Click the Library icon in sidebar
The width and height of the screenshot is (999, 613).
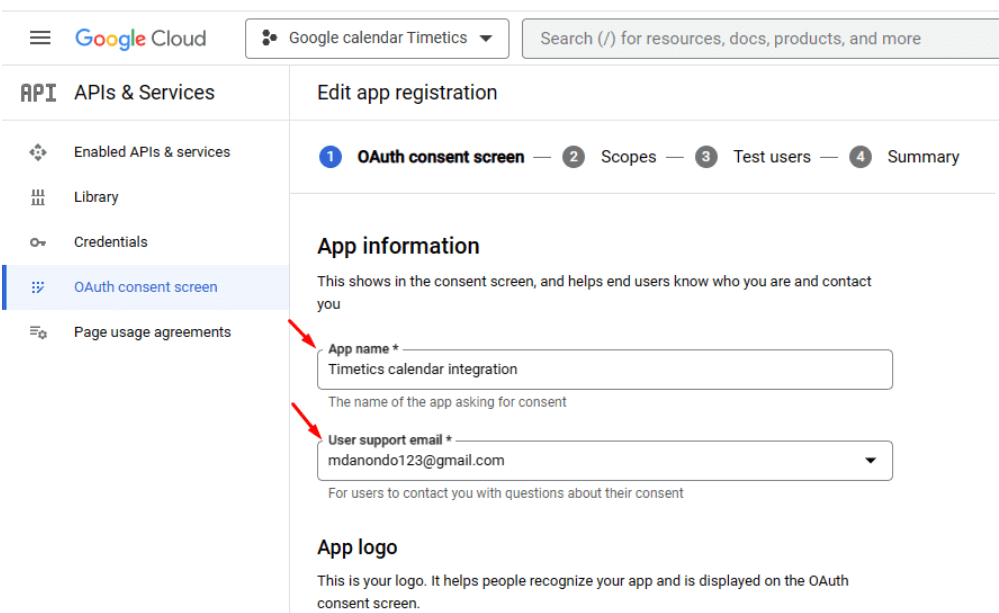38,197
